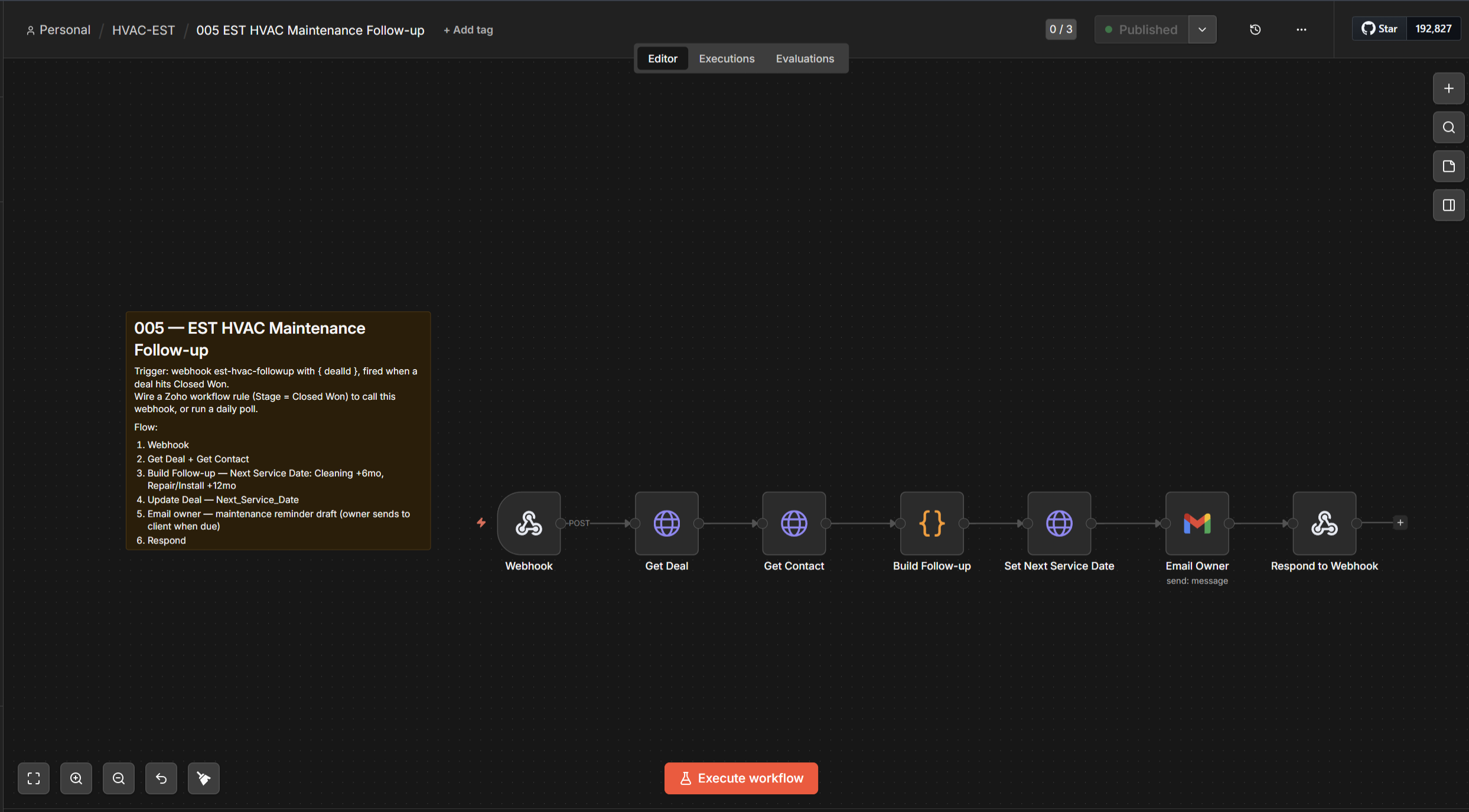Expand the Published dropdown arrow
Viewport: 1469px width, 812px height.
(1202, 30)
